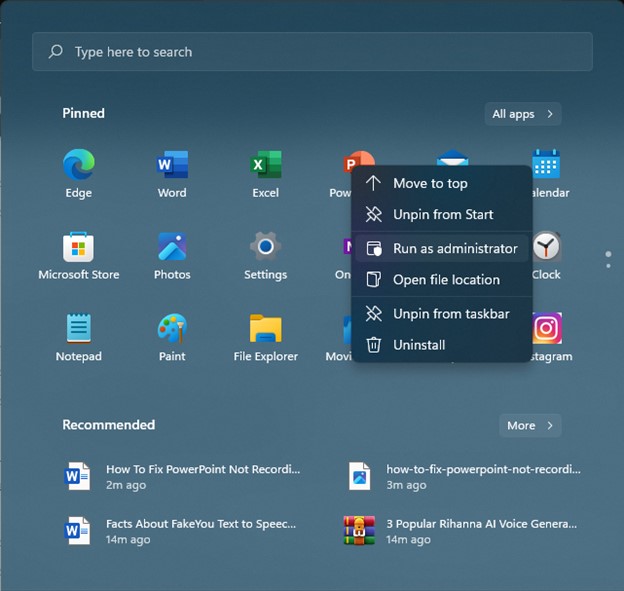Click the Move to top arrow icon
Screen dimensions: 624x591
373,183
